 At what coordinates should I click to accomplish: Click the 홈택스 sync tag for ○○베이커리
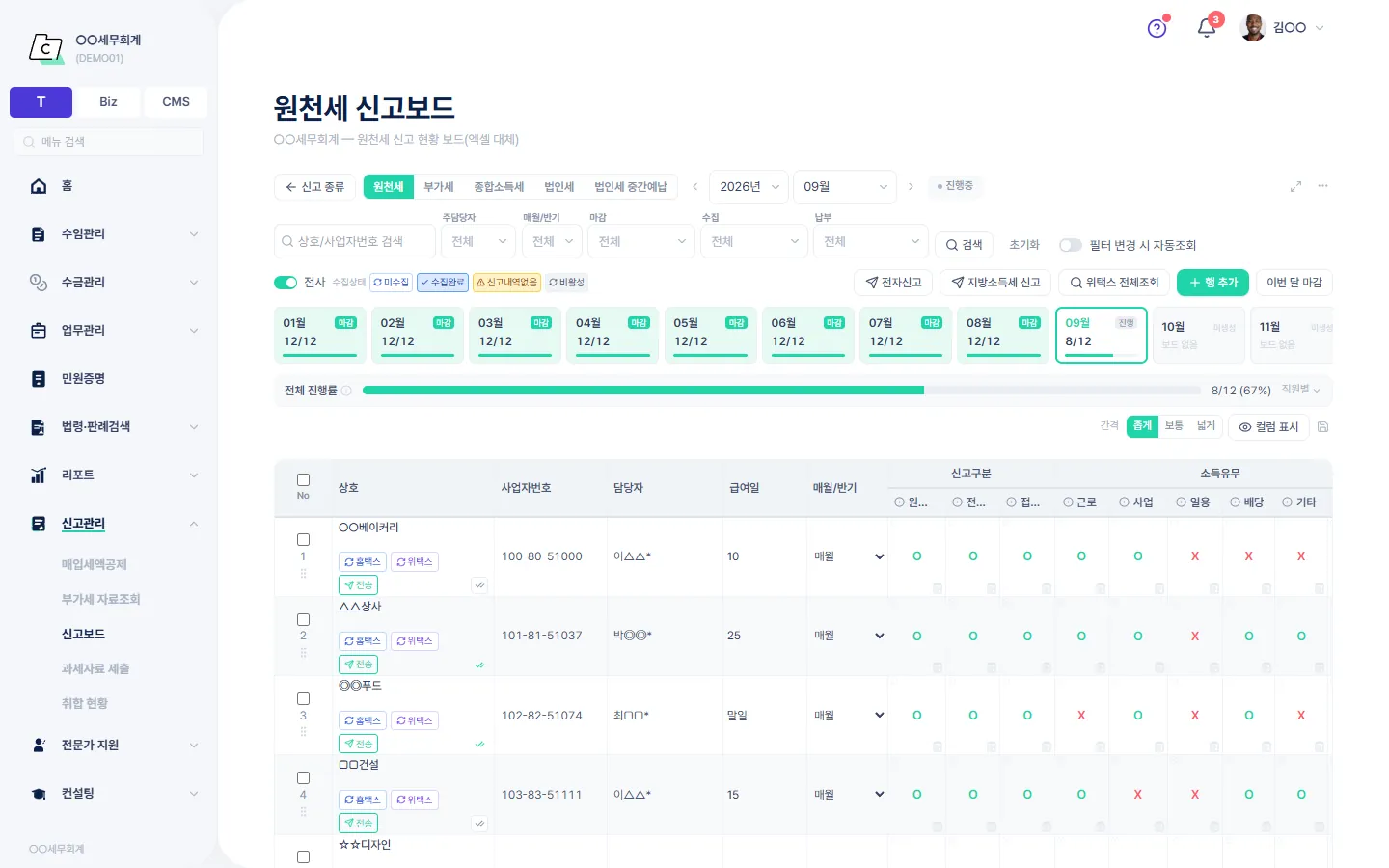363,561
